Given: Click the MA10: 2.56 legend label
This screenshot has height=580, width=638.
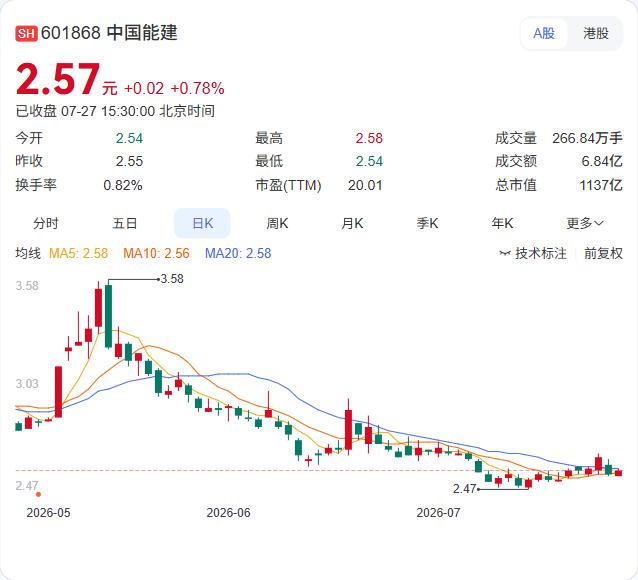Looking at the screenshot, I should 156,253.
